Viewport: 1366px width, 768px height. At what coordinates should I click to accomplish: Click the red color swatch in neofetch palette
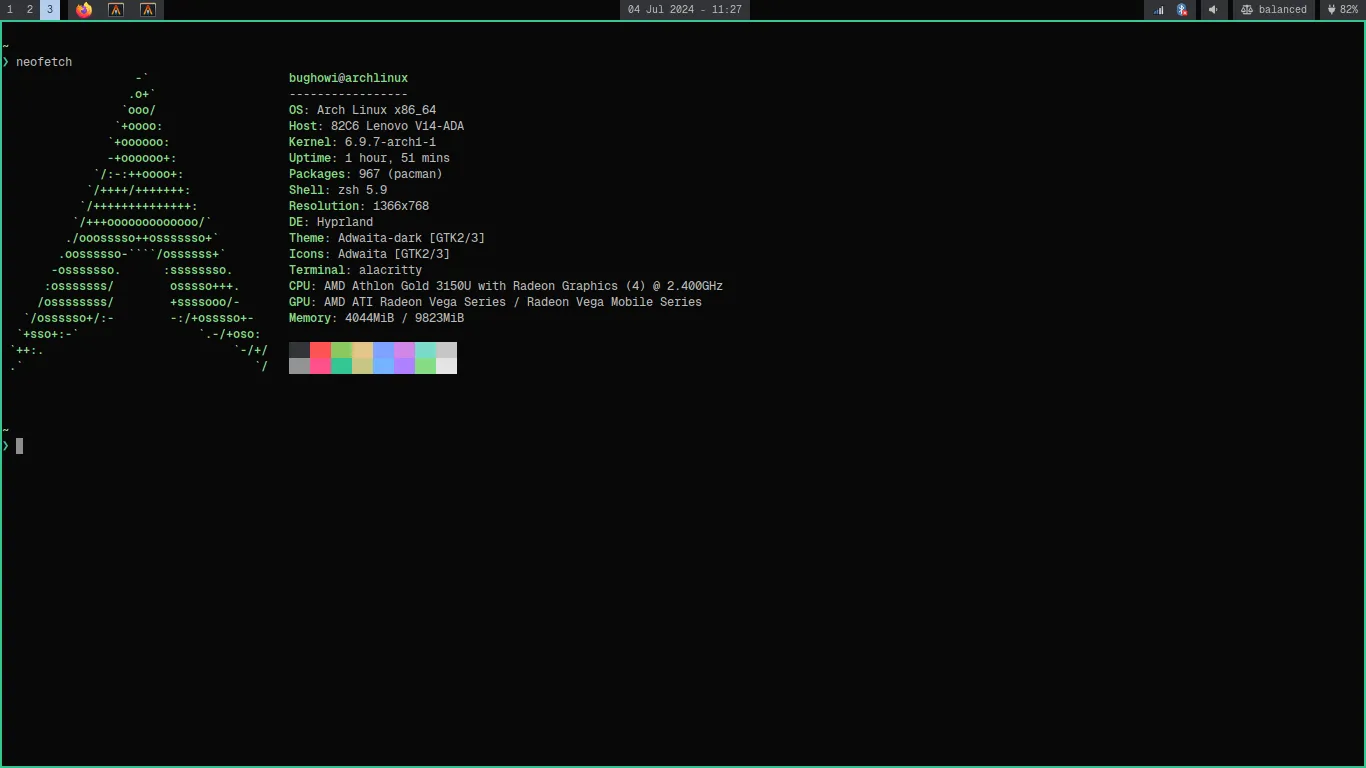pyautogui.click(x=320, y=349)
